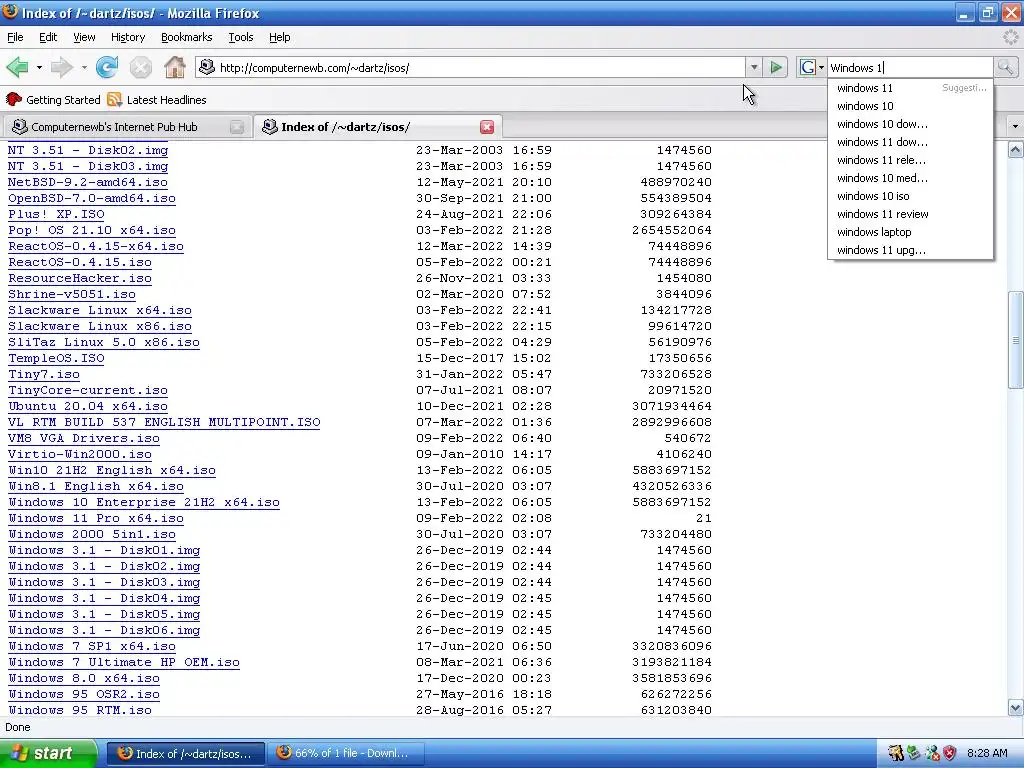Open the Windows 3.1 - Disk04.img link
The image size is (1024, 768).
[104, 598]
